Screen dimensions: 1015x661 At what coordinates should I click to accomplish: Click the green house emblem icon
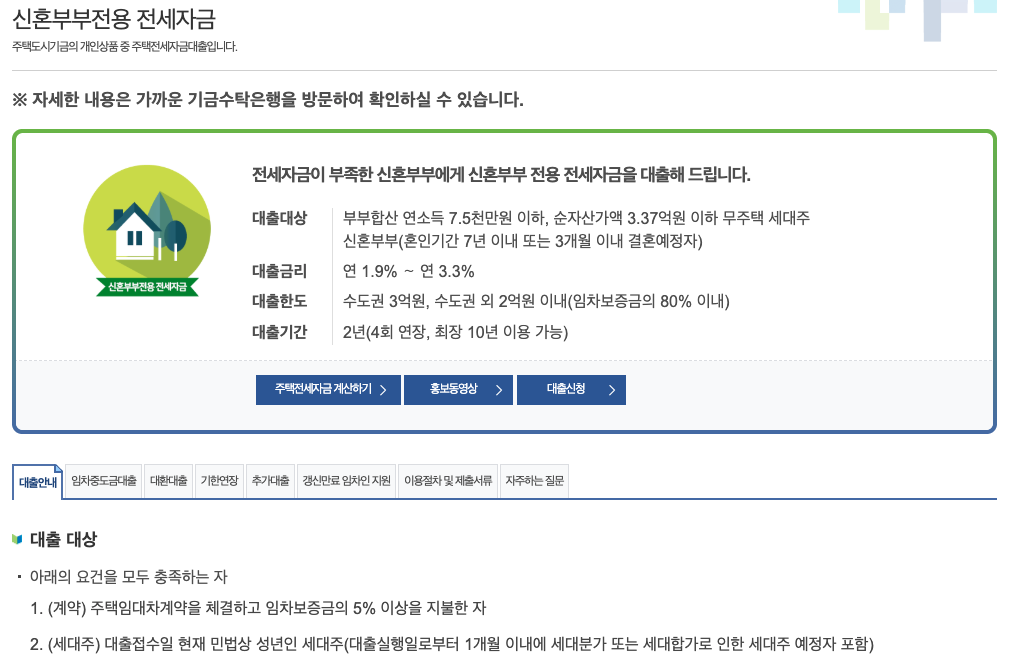pyautogui.click(x=146, y=228)
